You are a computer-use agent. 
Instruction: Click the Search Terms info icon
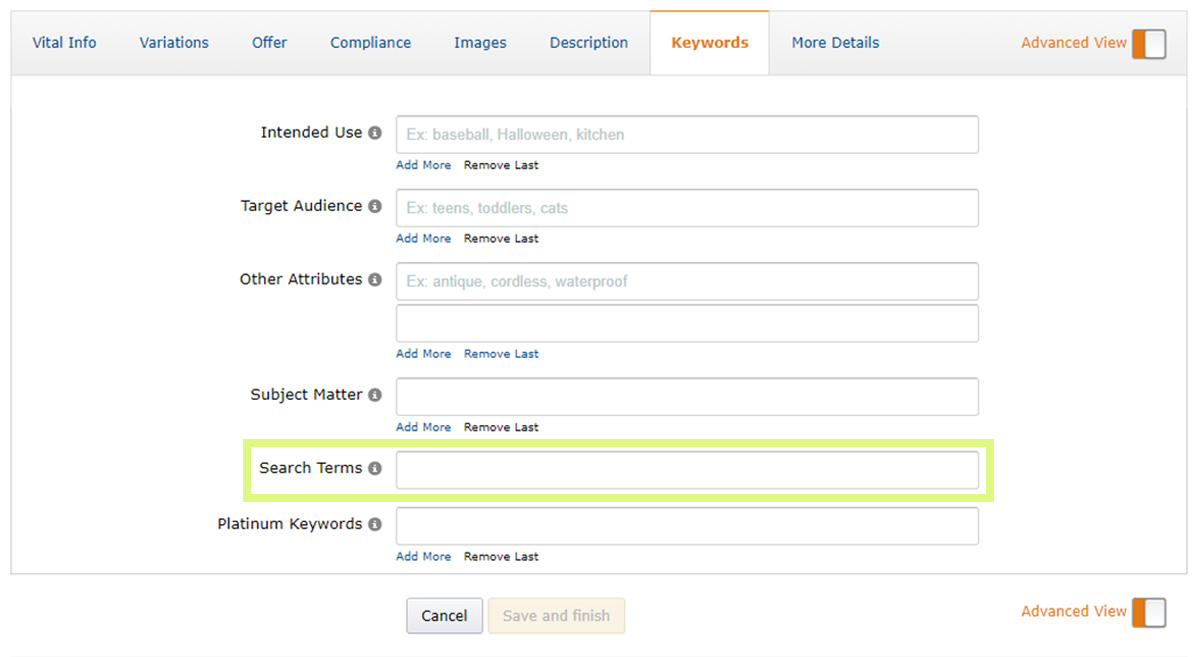[x=375, y=468]
